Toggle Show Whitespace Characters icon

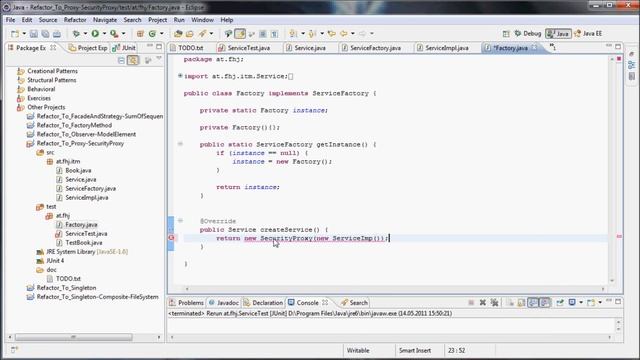pos(274,33)
